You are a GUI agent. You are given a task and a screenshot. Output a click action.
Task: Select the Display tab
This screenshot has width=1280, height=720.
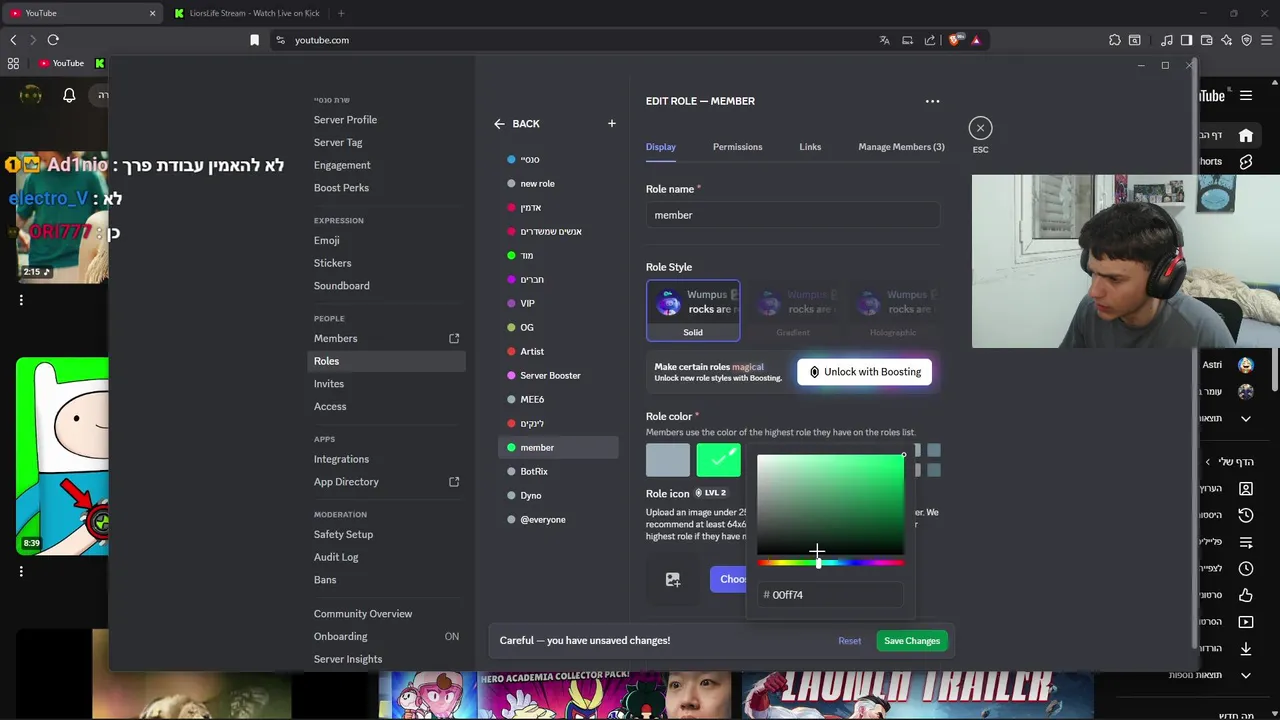click(x=660, y=147)
